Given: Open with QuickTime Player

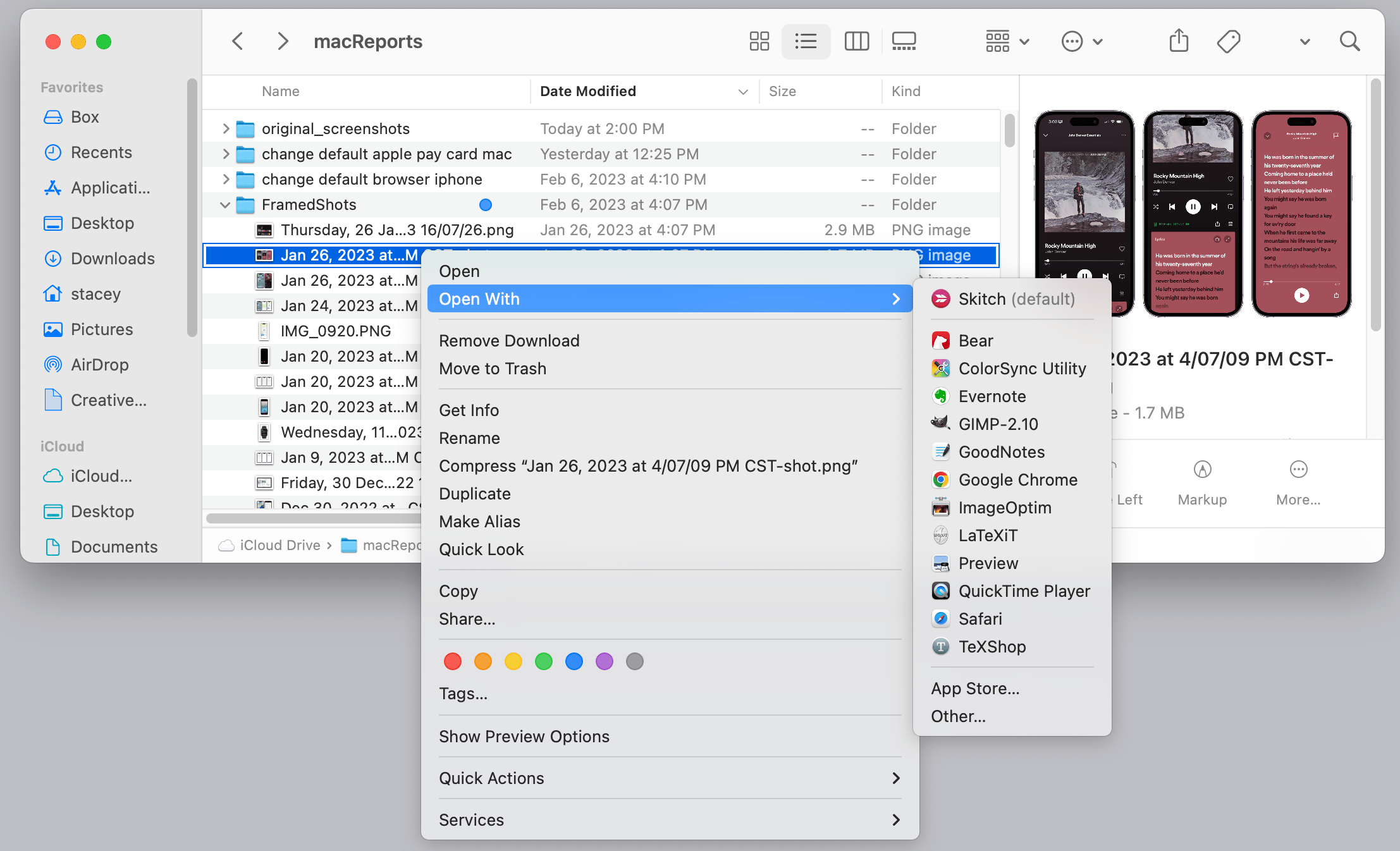Looking at the screenshot, I should coord(1012,591).
